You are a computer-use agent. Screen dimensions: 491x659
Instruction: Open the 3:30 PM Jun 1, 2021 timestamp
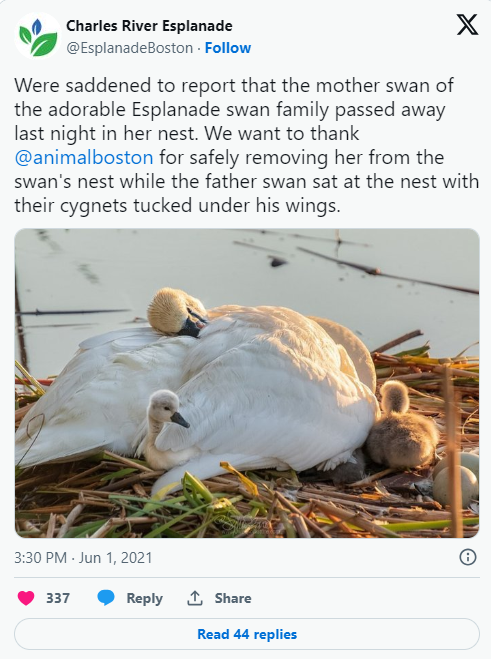83,558
